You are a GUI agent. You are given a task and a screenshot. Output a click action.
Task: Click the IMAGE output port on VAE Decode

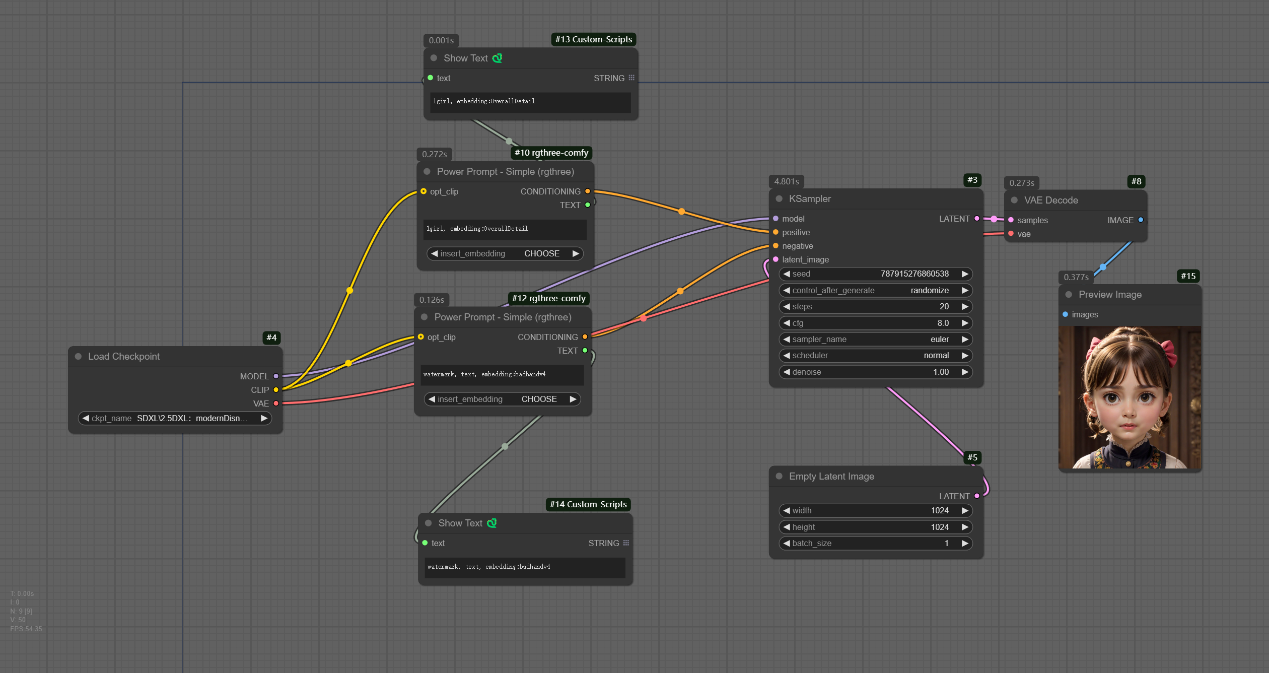tap(1141, 220)
